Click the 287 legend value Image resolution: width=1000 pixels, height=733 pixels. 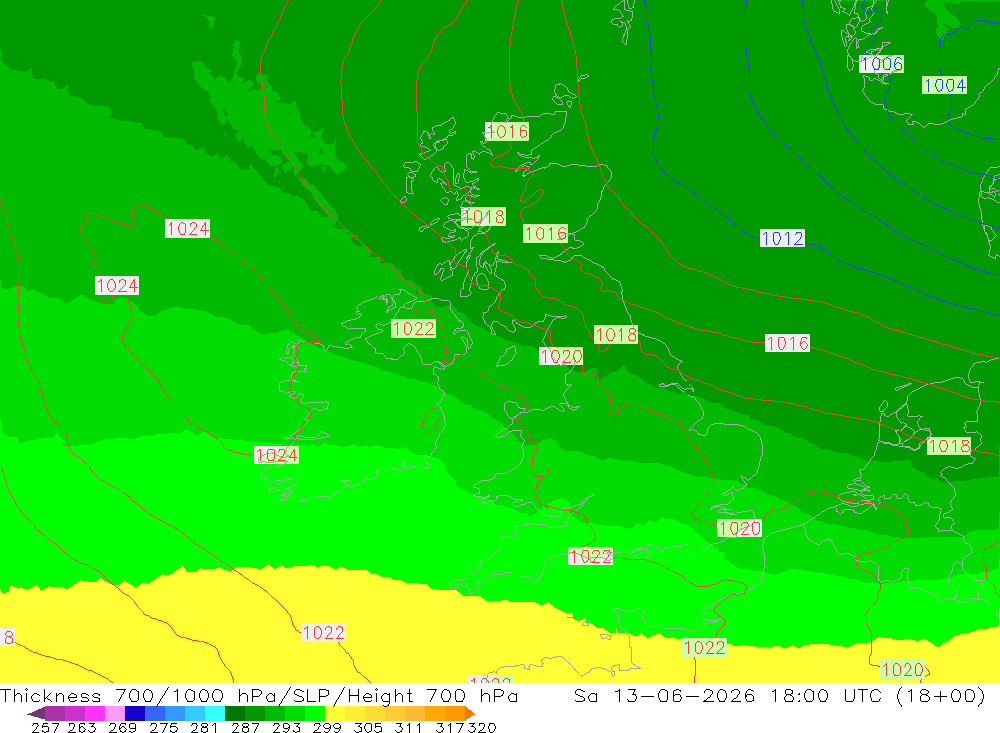(x=246, y=727)
